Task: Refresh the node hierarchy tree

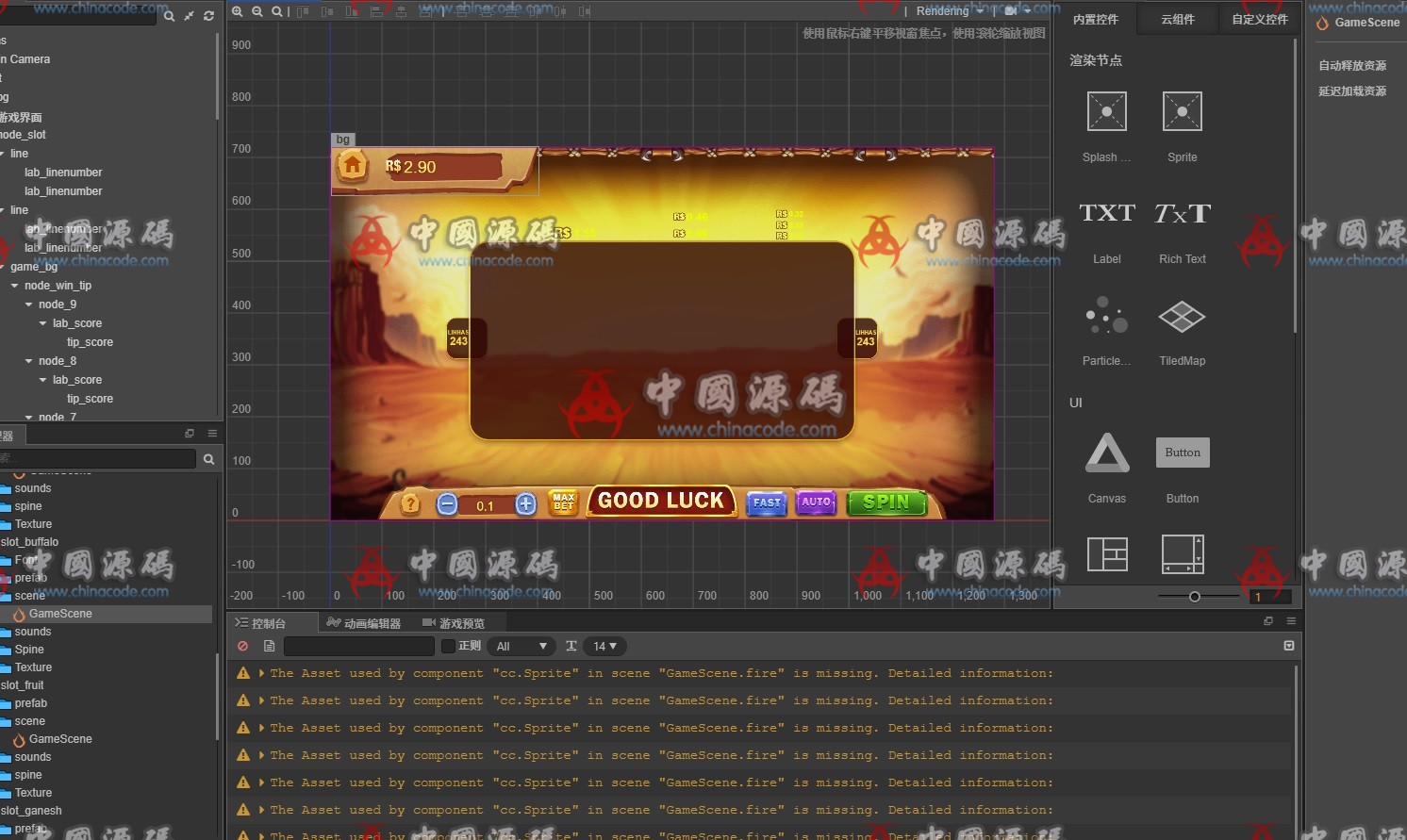Action: click(208, 16)
